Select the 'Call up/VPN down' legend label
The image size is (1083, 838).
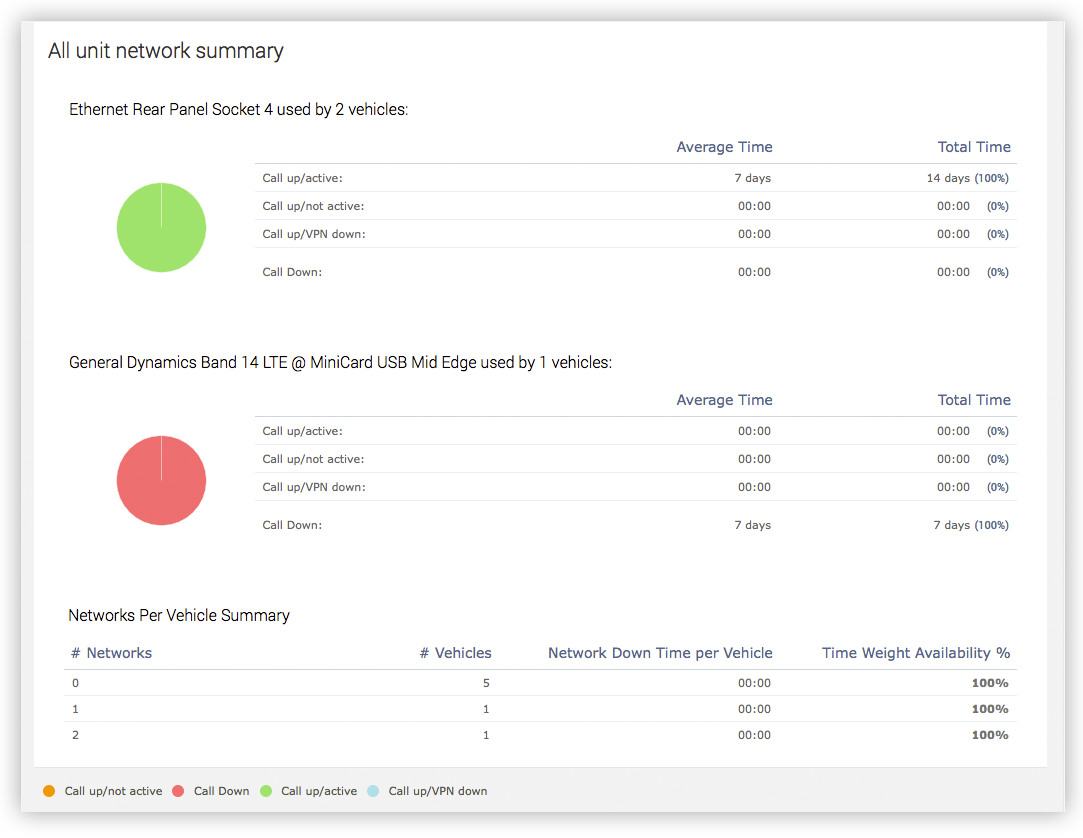pyautogui.click(x=438, y=791)
